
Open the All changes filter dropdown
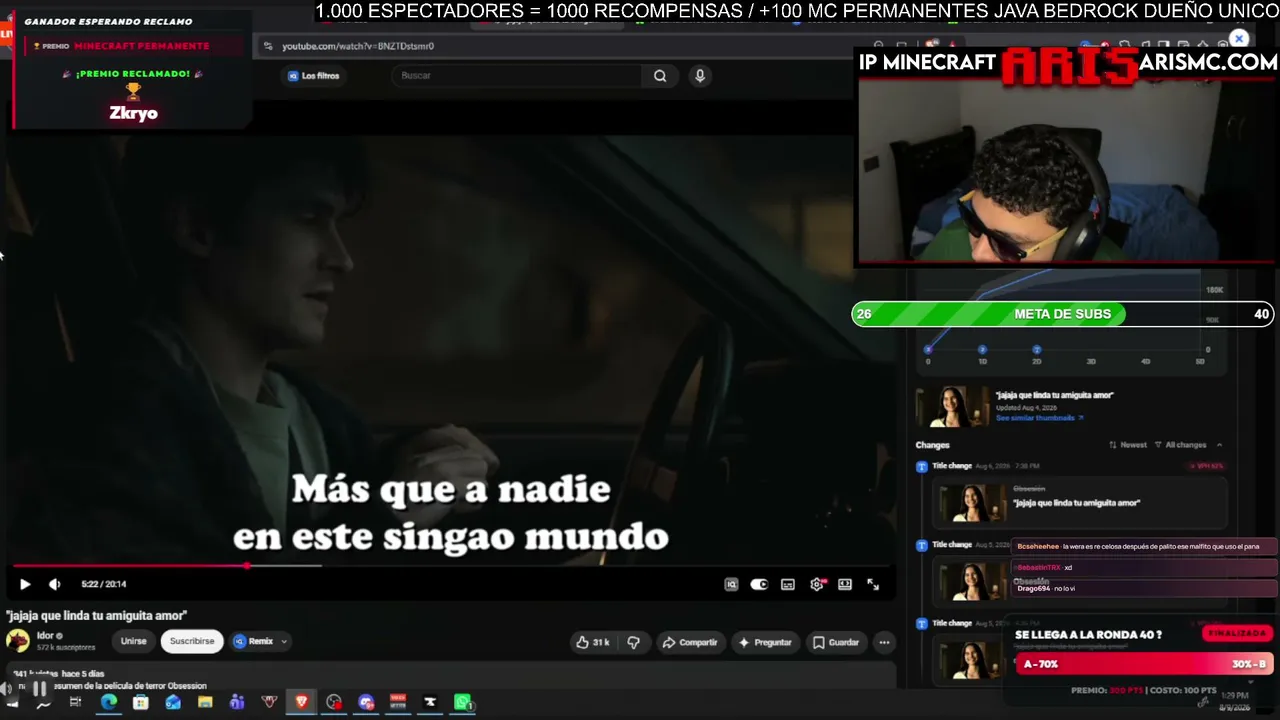pos(1180,445)
